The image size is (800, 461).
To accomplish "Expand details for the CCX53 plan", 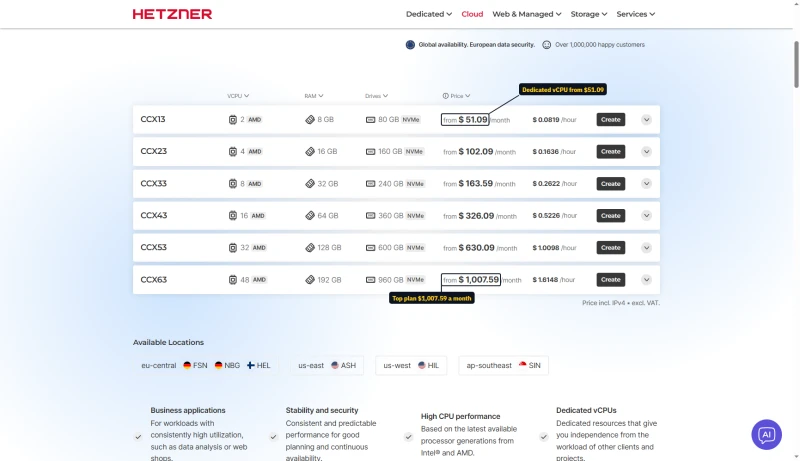I will point(646,248).
